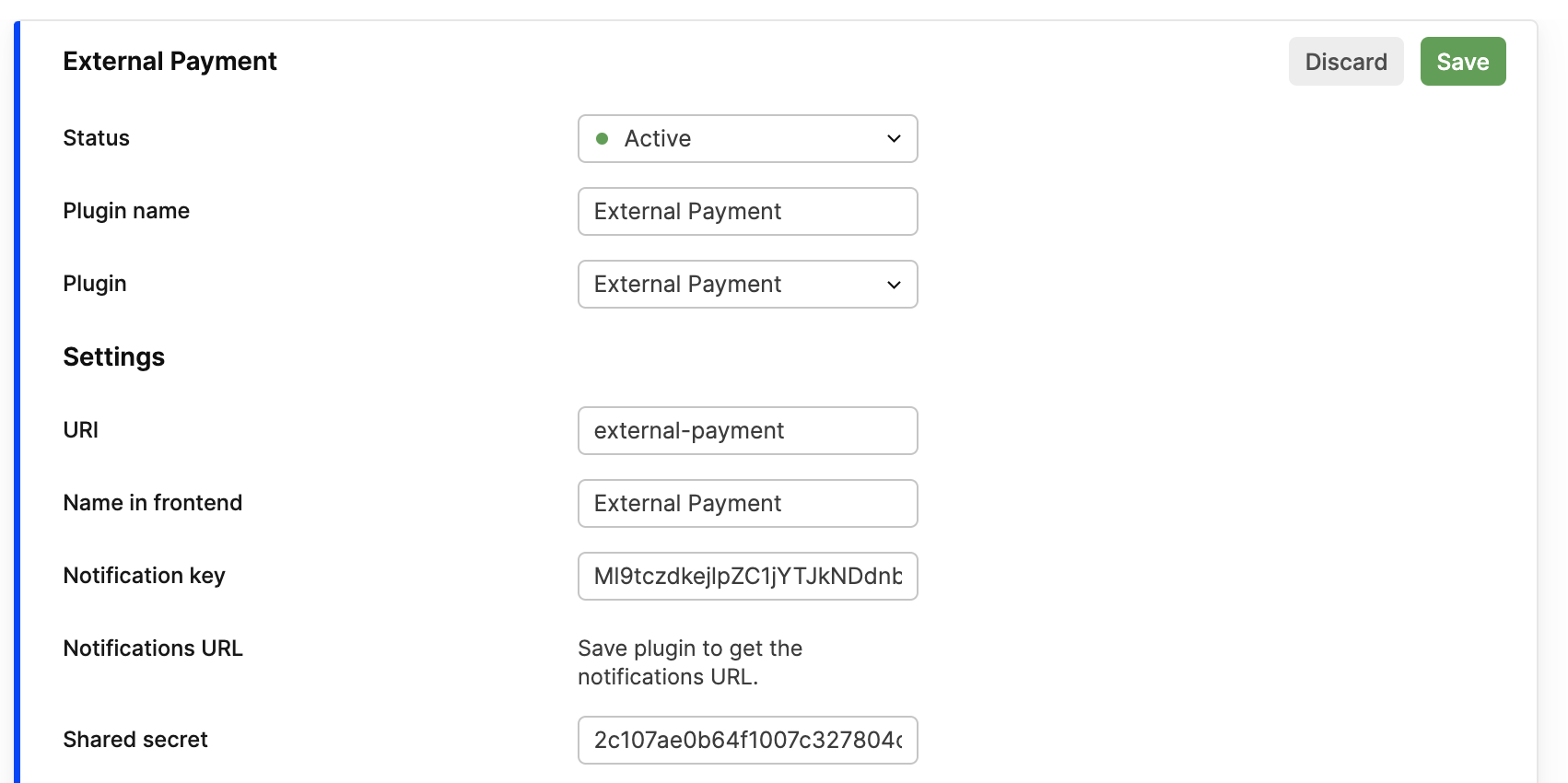
Task: Click the Notification key input box
Action: [746, 577]
